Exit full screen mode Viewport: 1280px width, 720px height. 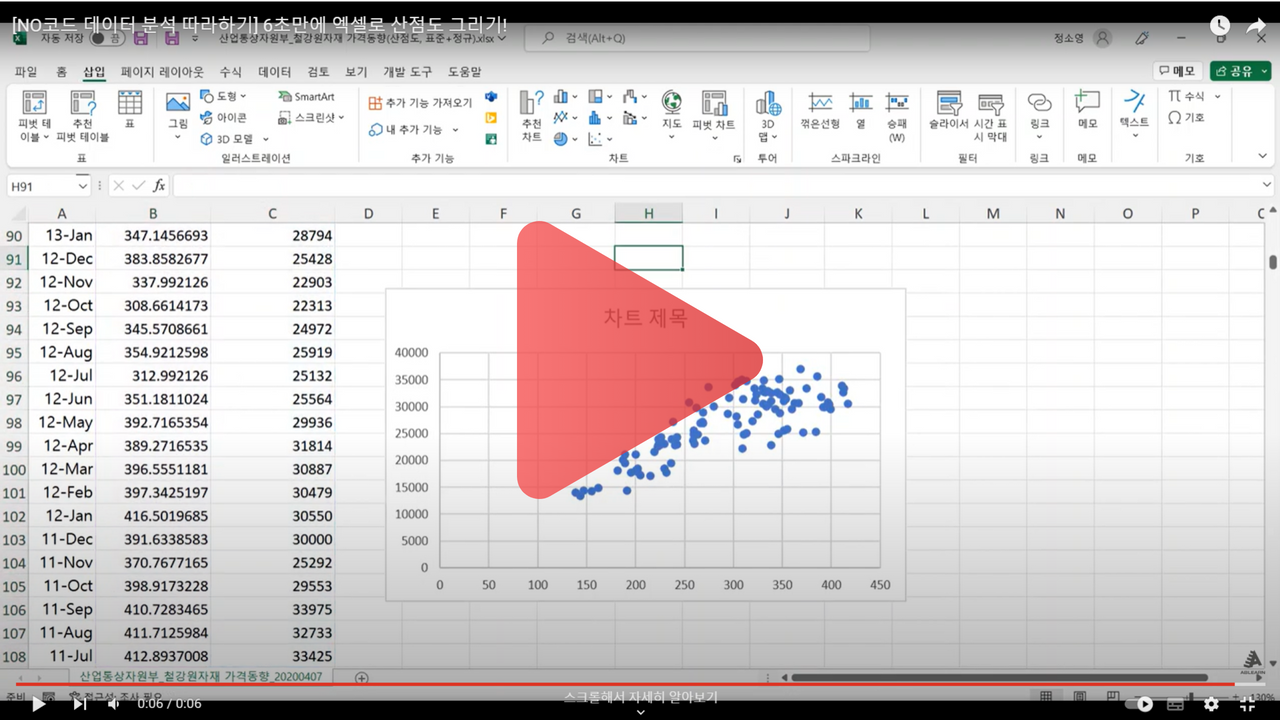coord(1248,704)
